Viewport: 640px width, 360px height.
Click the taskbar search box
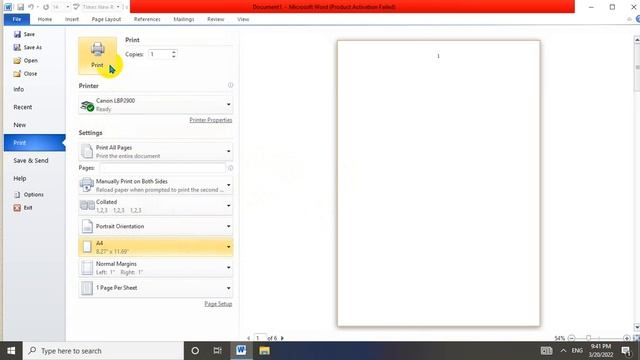(x=103, y=351)
